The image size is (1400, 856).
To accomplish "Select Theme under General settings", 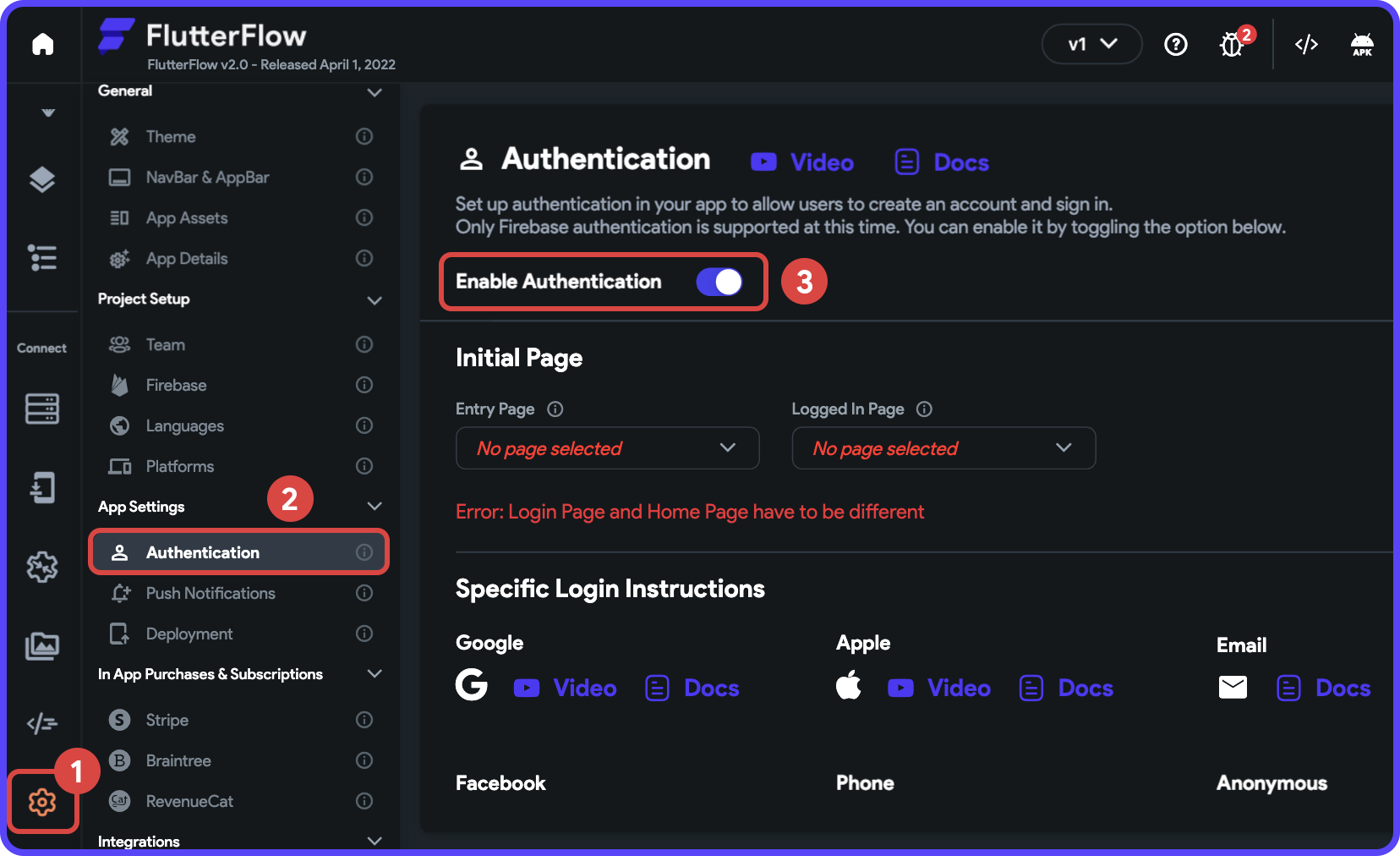I will (170, 136).
